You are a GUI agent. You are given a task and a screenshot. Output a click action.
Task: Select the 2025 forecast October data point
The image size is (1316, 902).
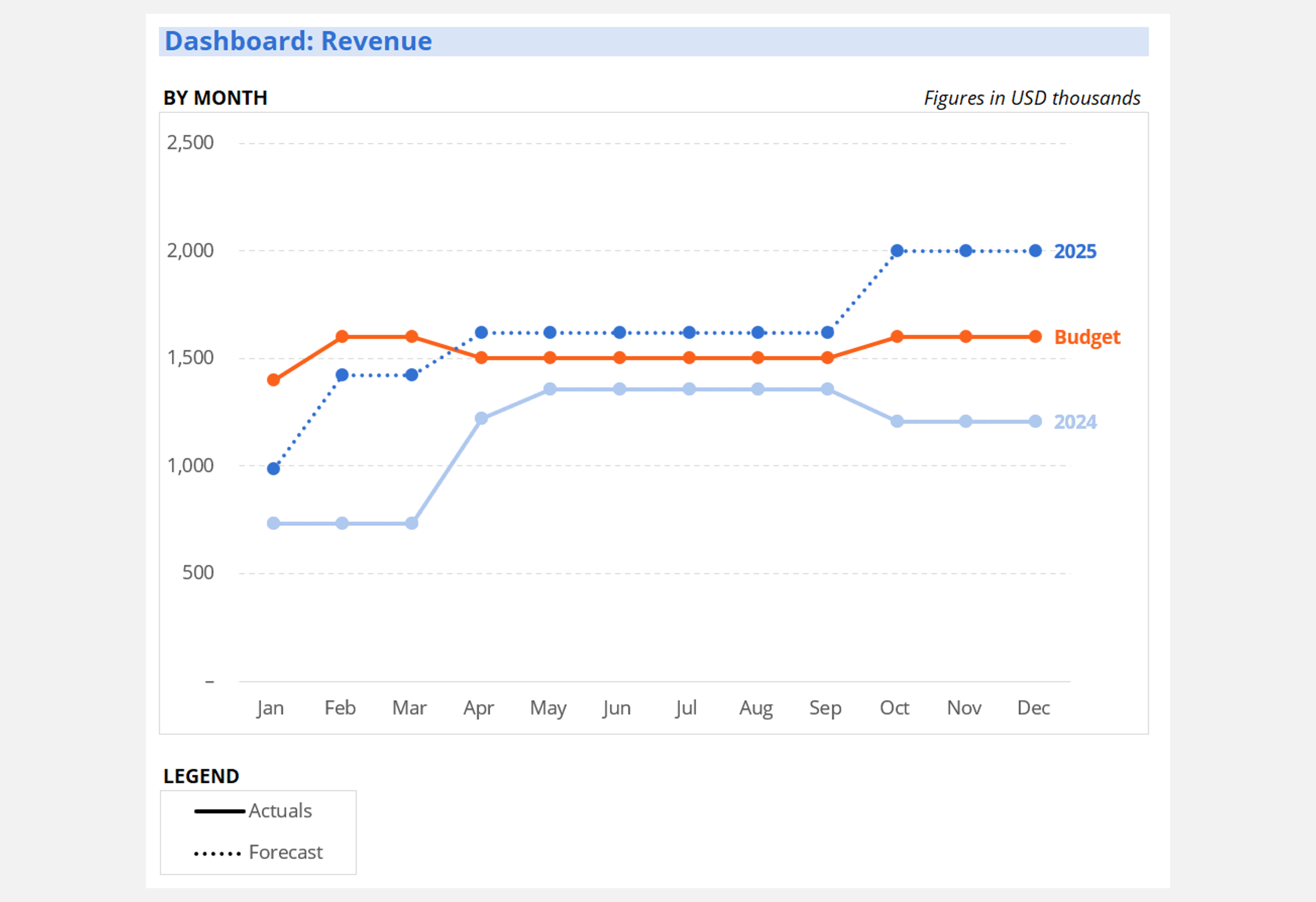[x=896, y=251]
